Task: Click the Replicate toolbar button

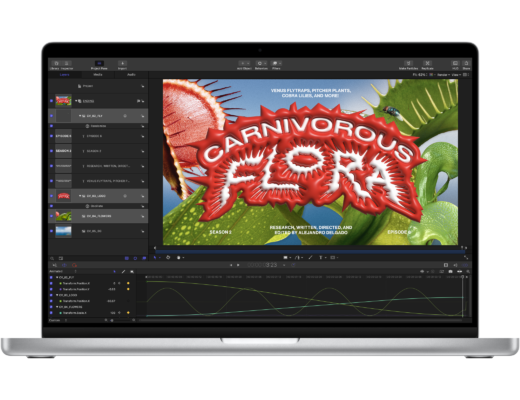Action: pyautogui.click(x=427, y=63)
